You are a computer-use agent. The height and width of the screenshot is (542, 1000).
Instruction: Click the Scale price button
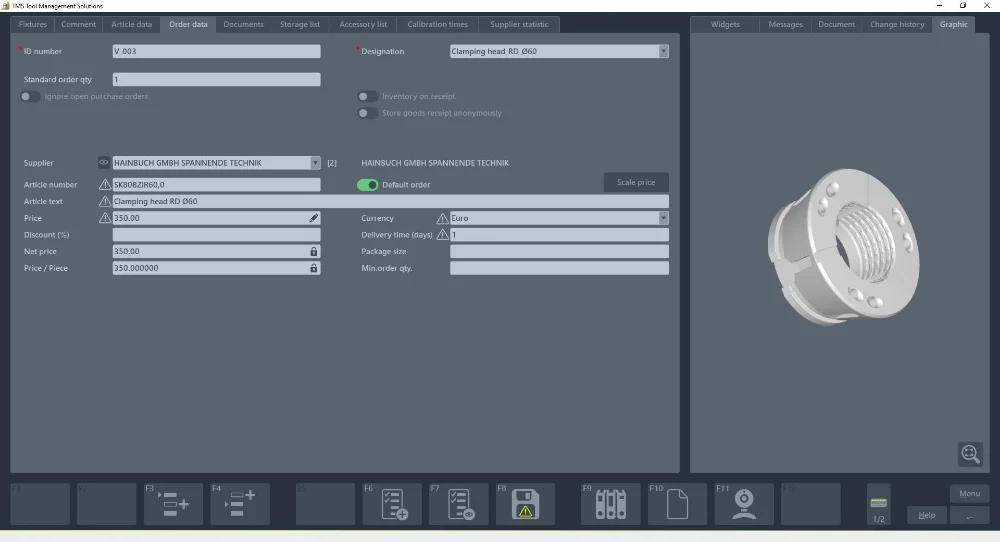636,182
